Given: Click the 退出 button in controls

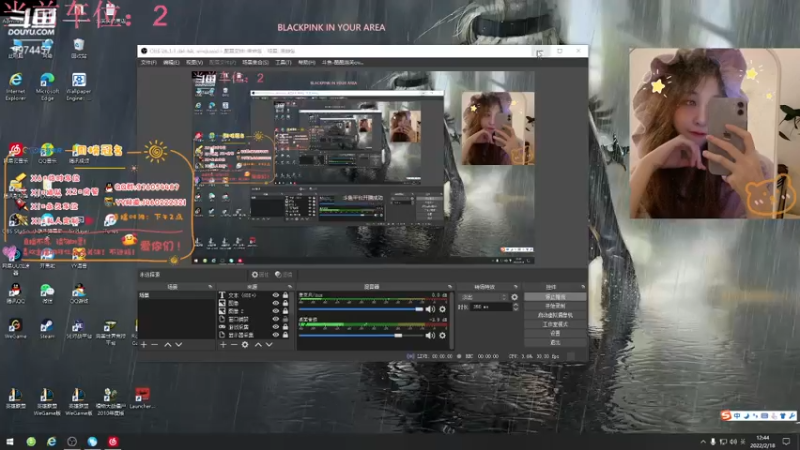Looking at the screenshot, I should pos(555,342).
